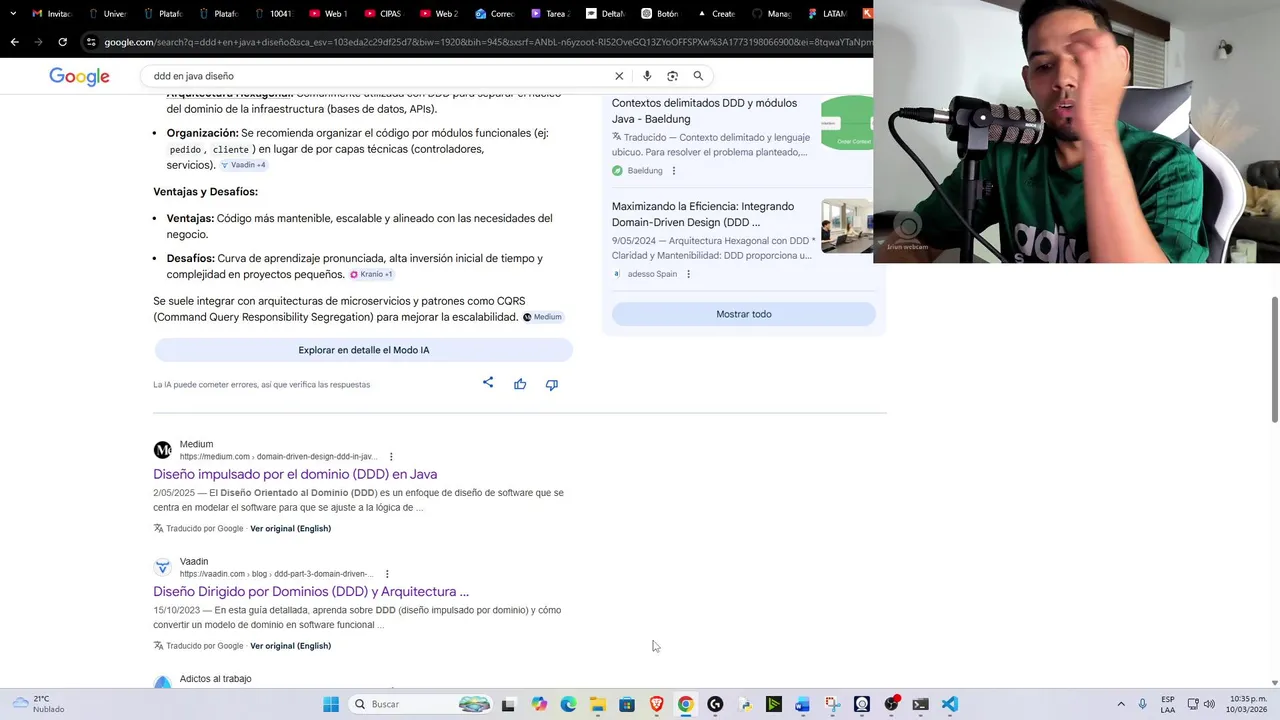Open Maximizando la Eficiencia DDD article
Screen dimensions: 1280x720
click(703, 214)
